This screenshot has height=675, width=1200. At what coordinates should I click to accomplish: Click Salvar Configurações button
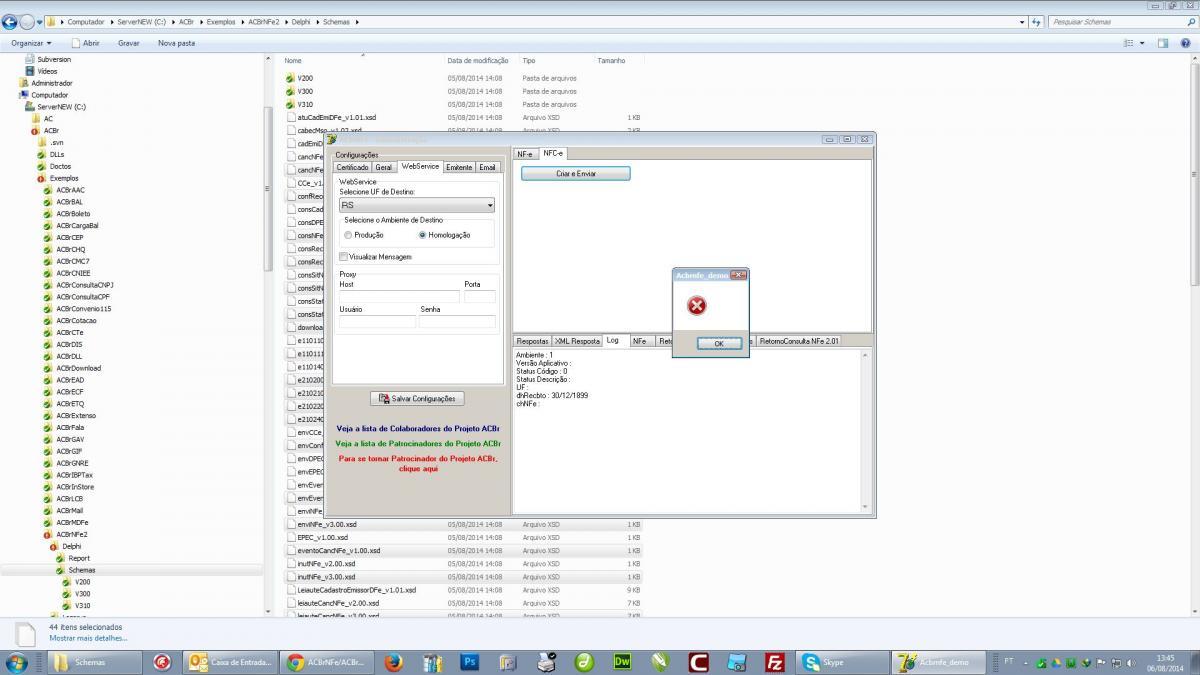tap(417, 398)
